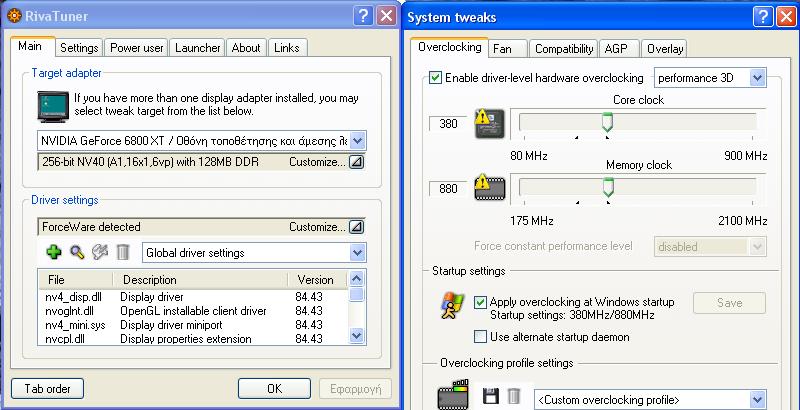Toggle Apply overclocking at Windows startup
The image size is (800, 410).
tap(480, 302)
